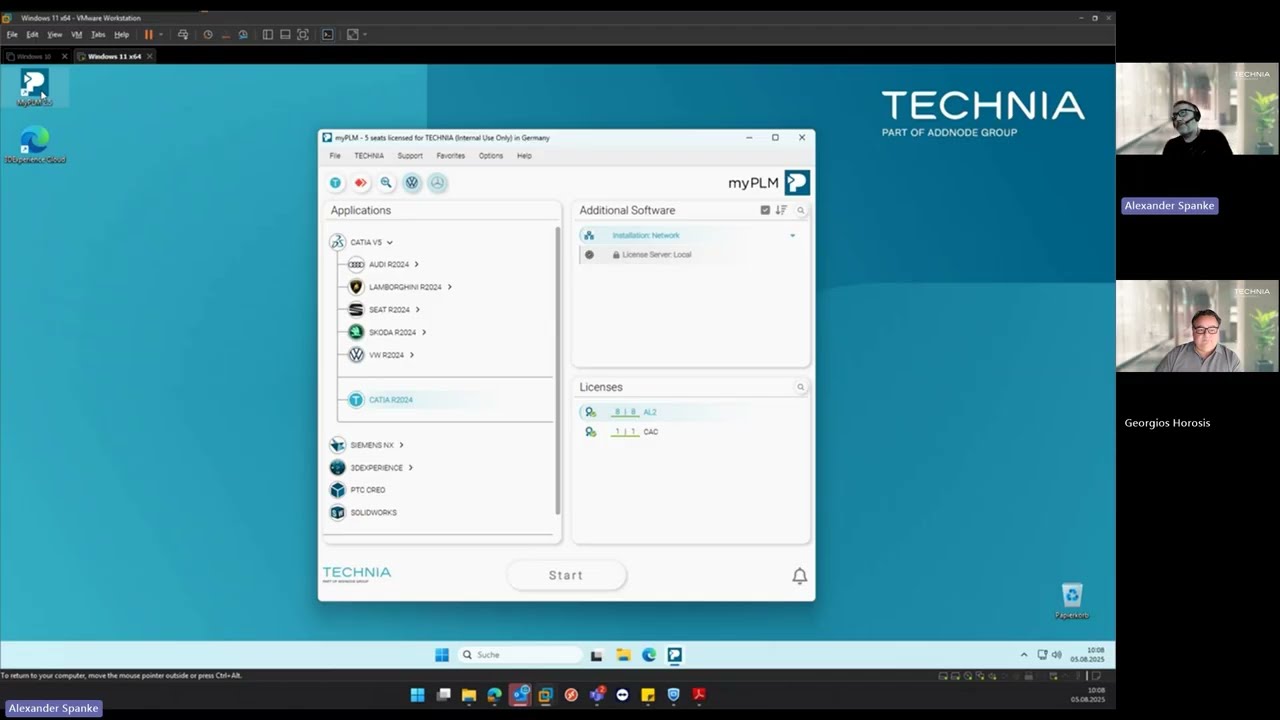This screenshot has width=1280, height=720.
Task: Open File Explorer in the VM taskbar
Action: 623,655
